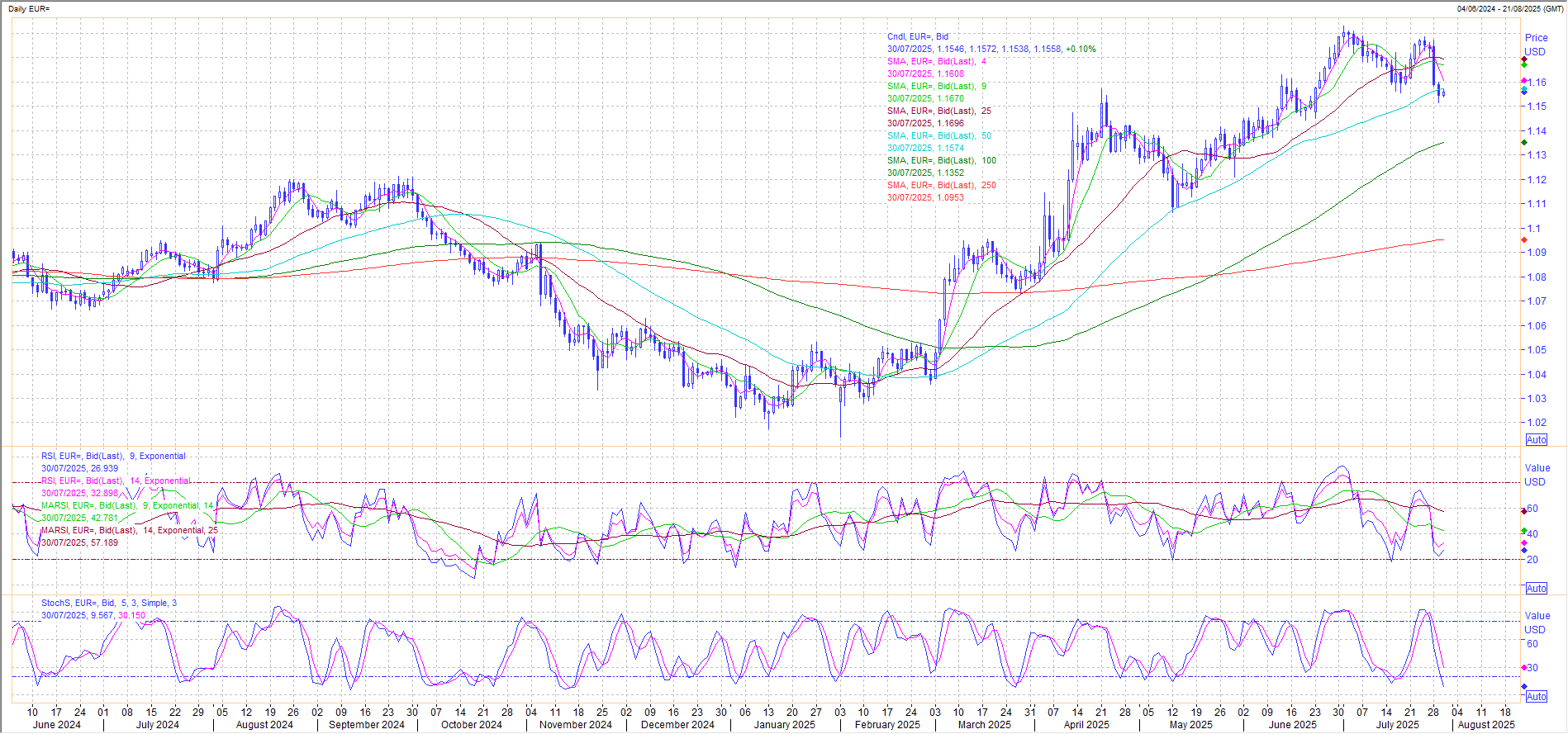Click the SMA value '30/07/2025, 1.1670'
This screenshot has width=1568, height=734.
[x=925, y=98]
